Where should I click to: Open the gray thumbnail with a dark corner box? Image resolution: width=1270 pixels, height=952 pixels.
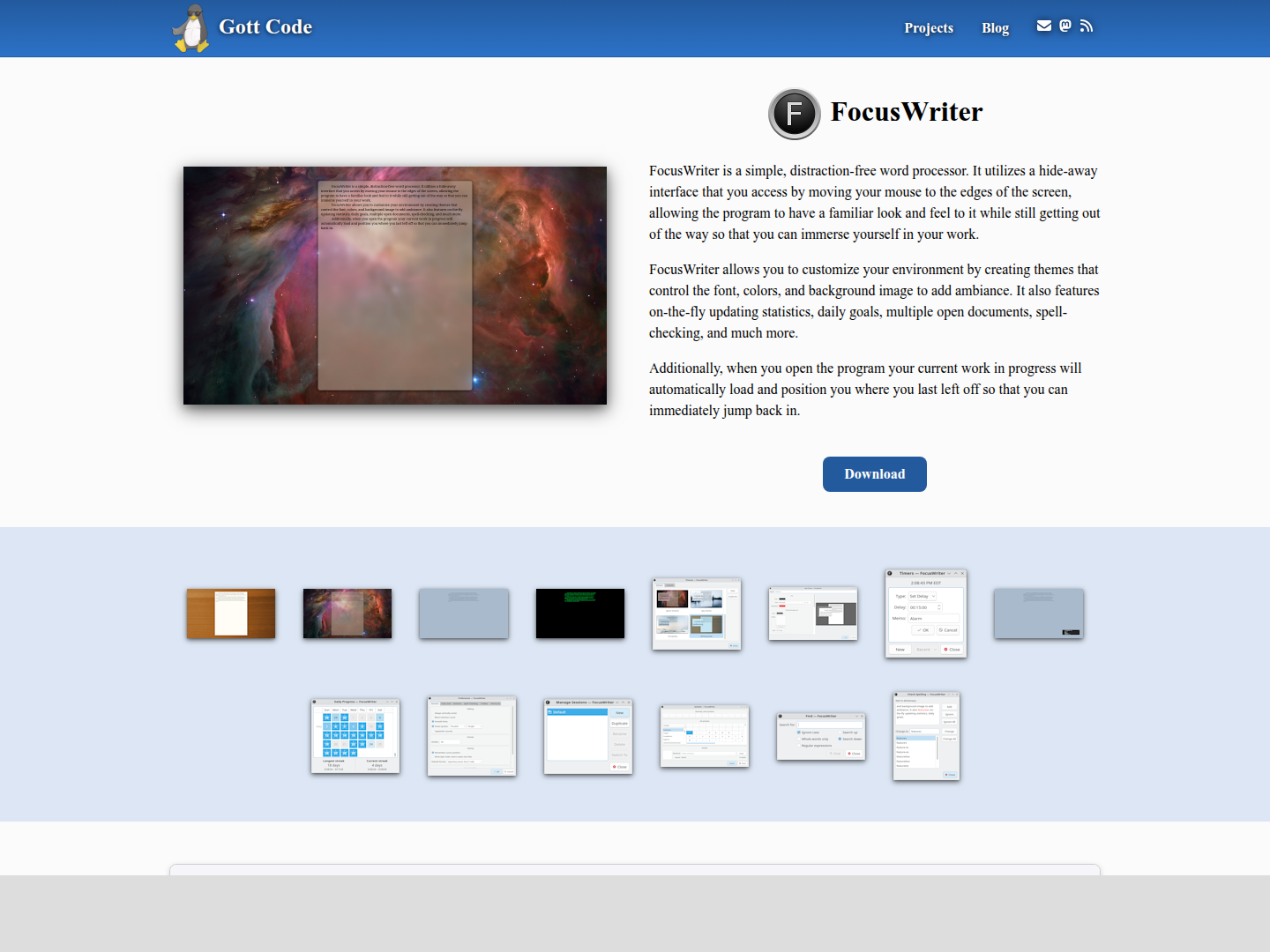(x=1039, y=614)
